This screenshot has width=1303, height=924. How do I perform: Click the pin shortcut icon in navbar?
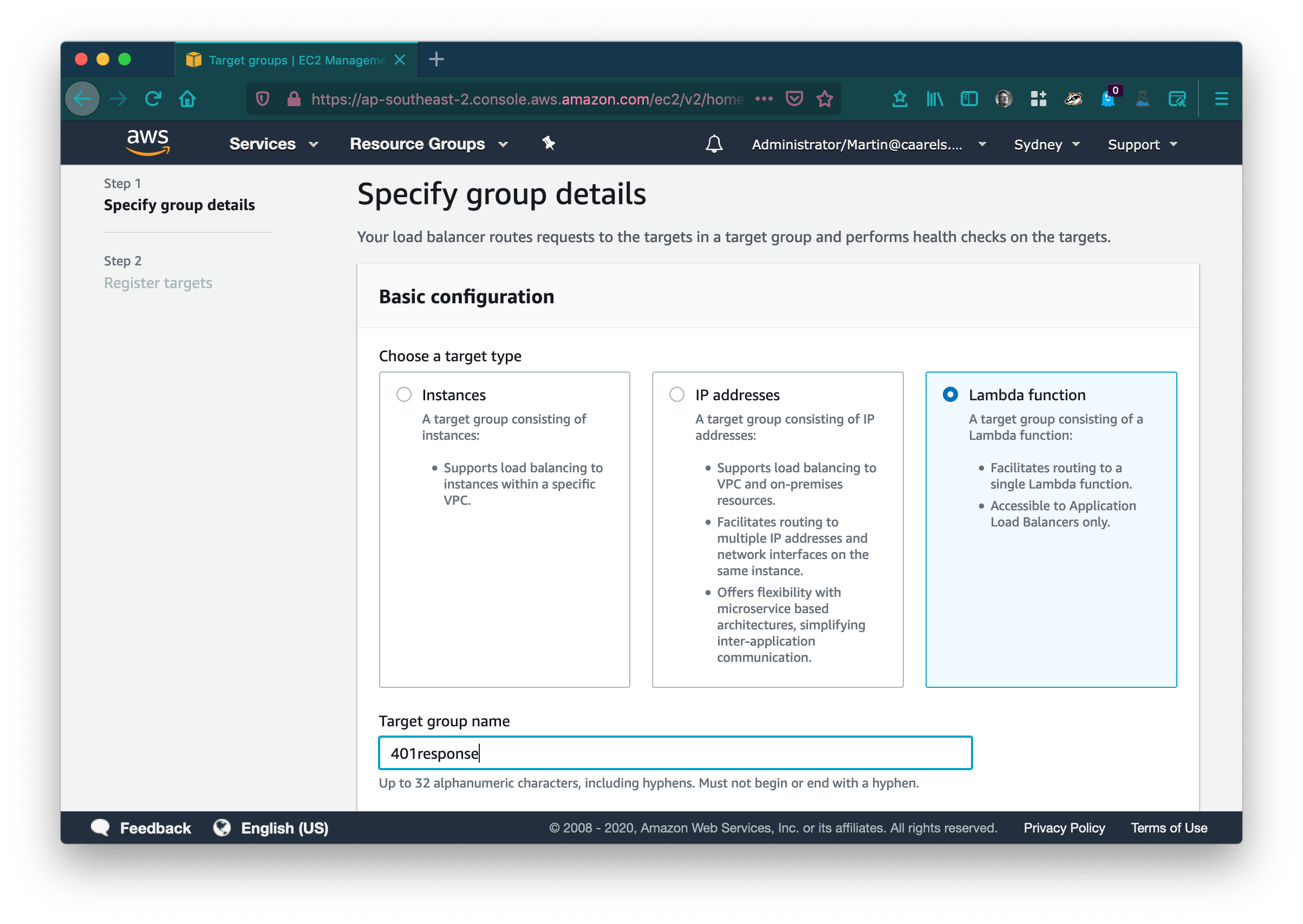click(548, 144)
